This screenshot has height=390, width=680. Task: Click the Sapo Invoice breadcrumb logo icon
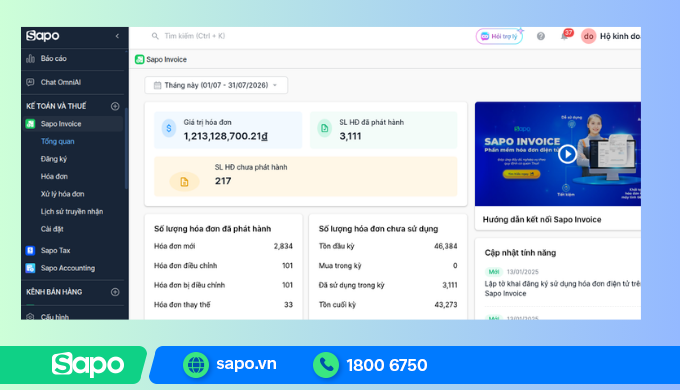pos(140,59)
